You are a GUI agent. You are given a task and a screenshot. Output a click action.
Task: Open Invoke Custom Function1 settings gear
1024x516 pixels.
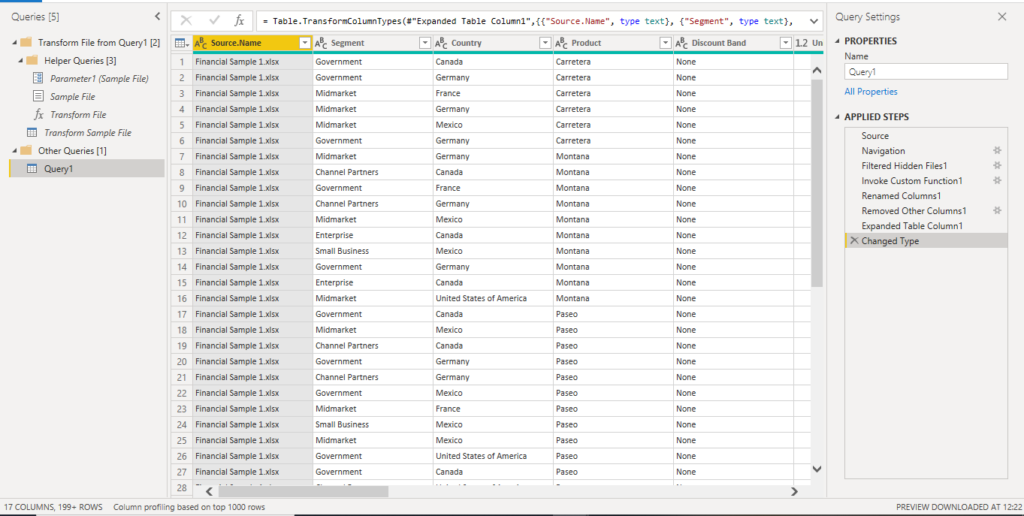coord(997,181)
